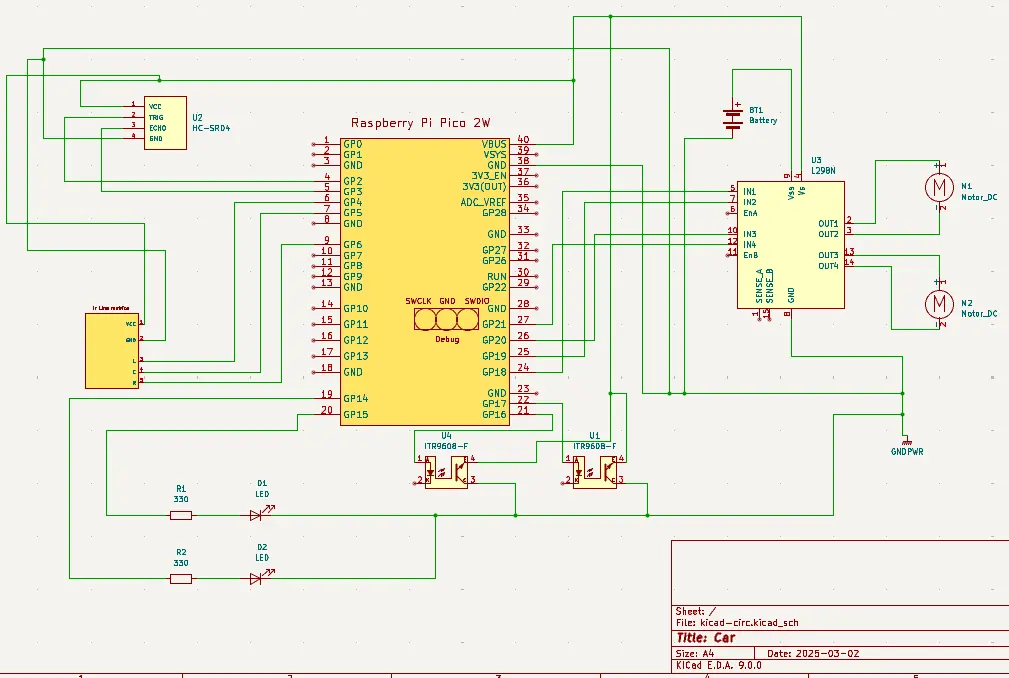1009x678 pixels.
Task: Click the Debug label under pads
Action: 447,339
